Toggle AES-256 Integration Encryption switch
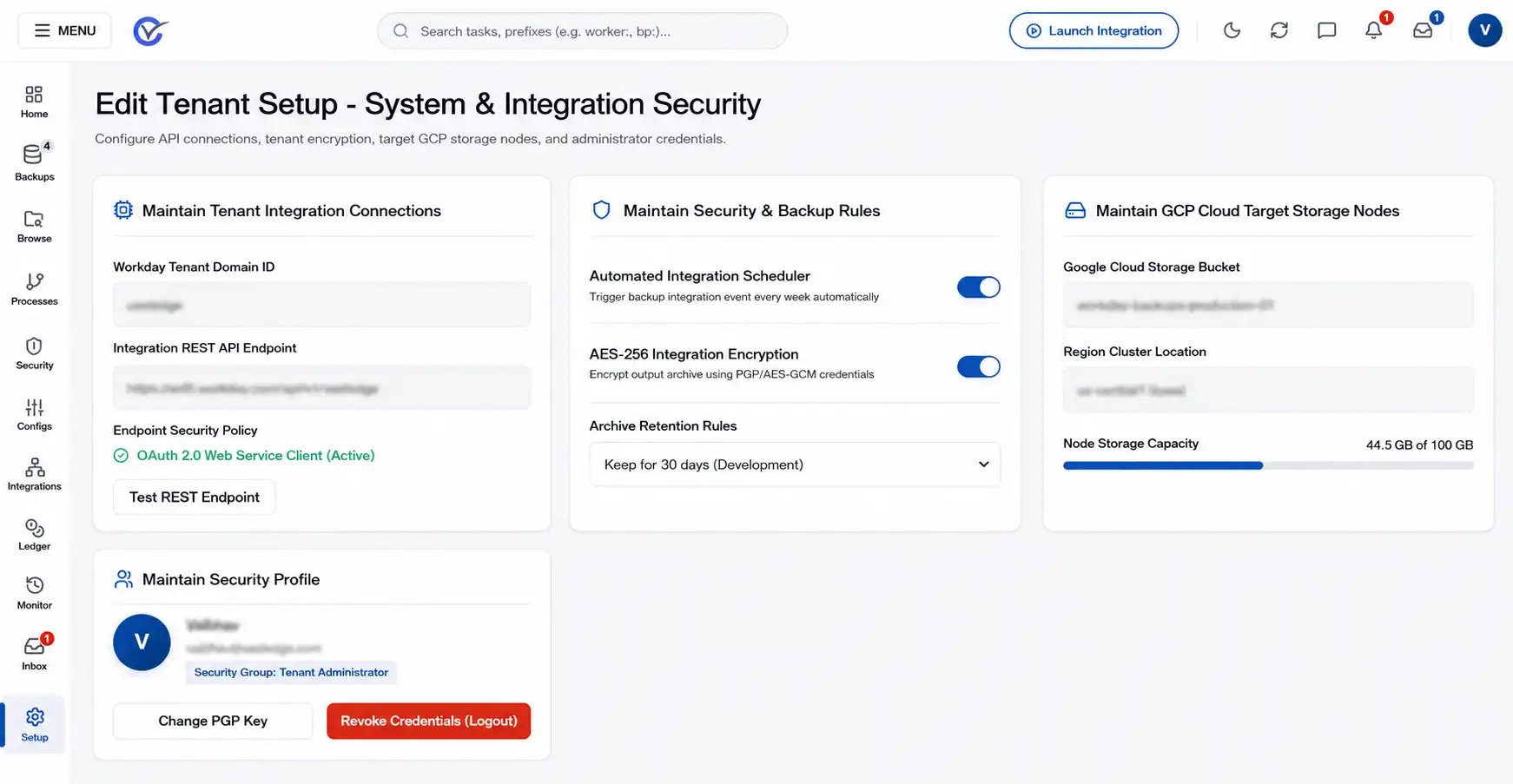Viewport: 1513px width, 784px height. [x=978, y=366]
